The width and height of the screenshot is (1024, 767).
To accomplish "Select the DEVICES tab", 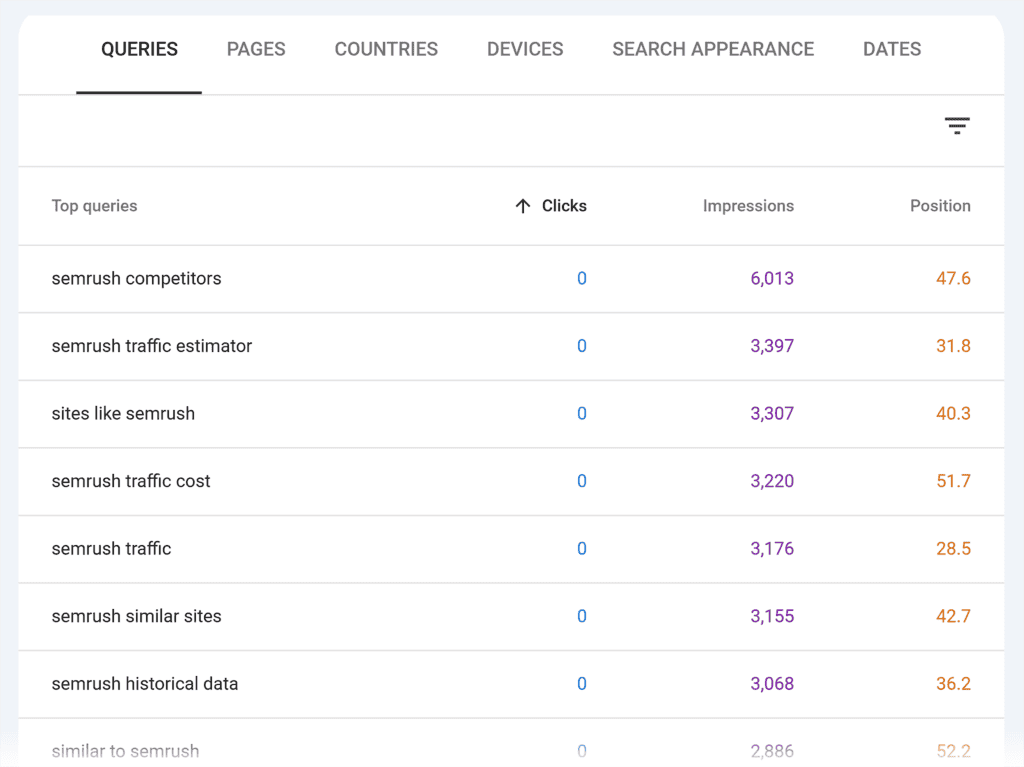I will point(524,48).
